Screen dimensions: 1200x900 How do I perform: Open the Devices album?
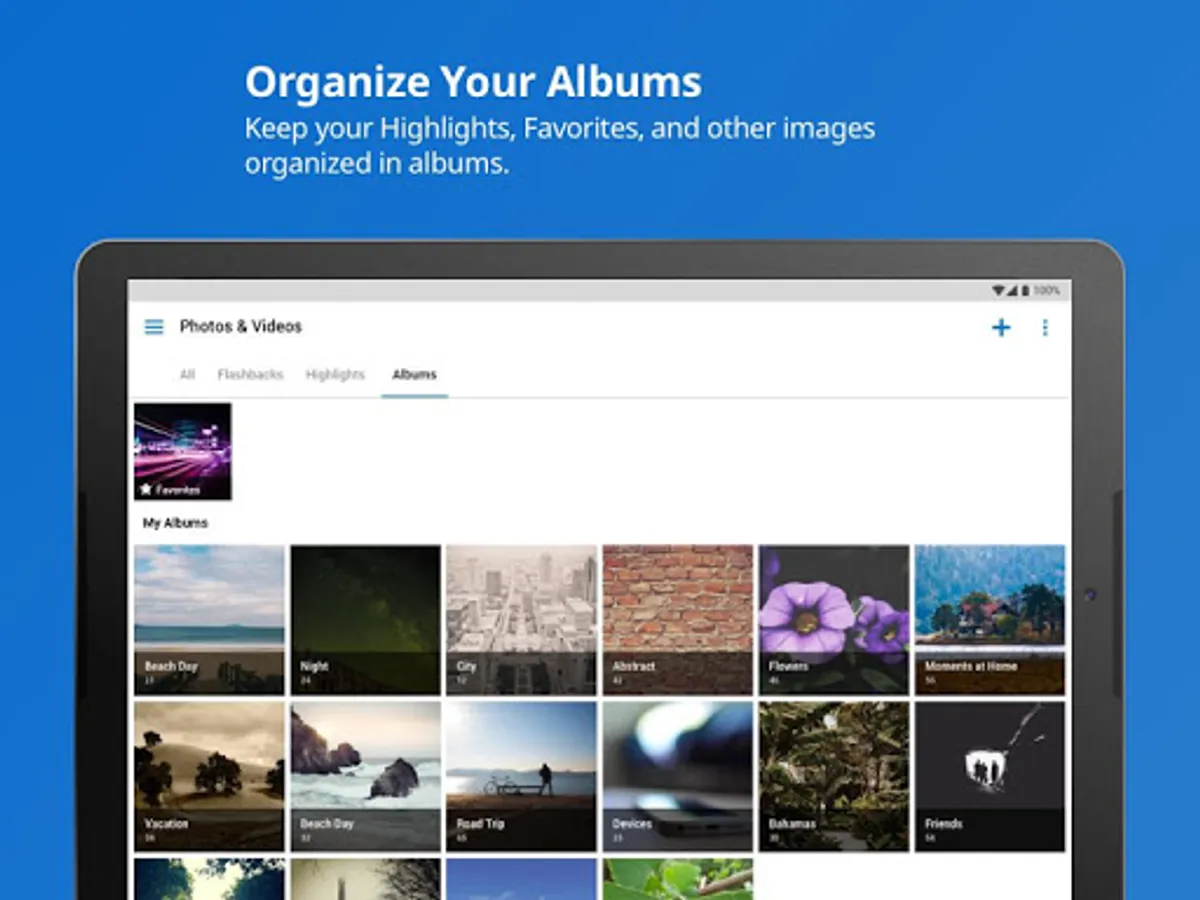[677, 776]
